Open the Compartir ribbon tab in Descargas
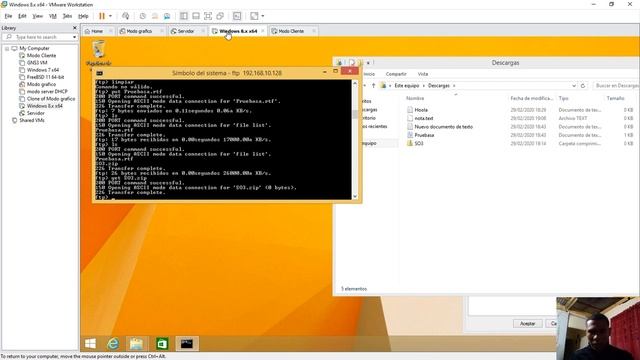This screenshot has width=640, height=360. pos(396,74)
